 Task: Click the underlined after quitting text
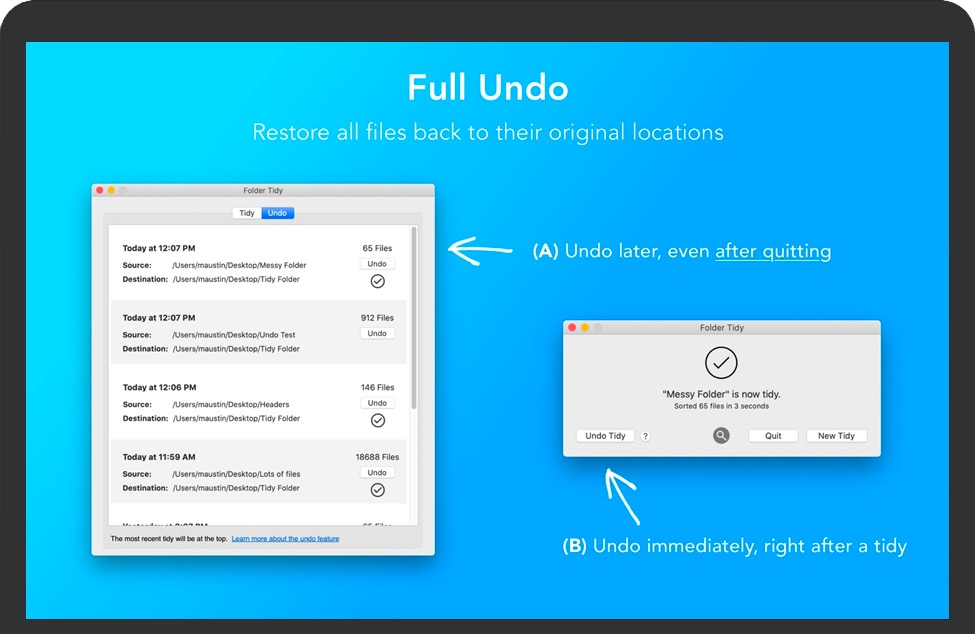(x=773, y=251)
